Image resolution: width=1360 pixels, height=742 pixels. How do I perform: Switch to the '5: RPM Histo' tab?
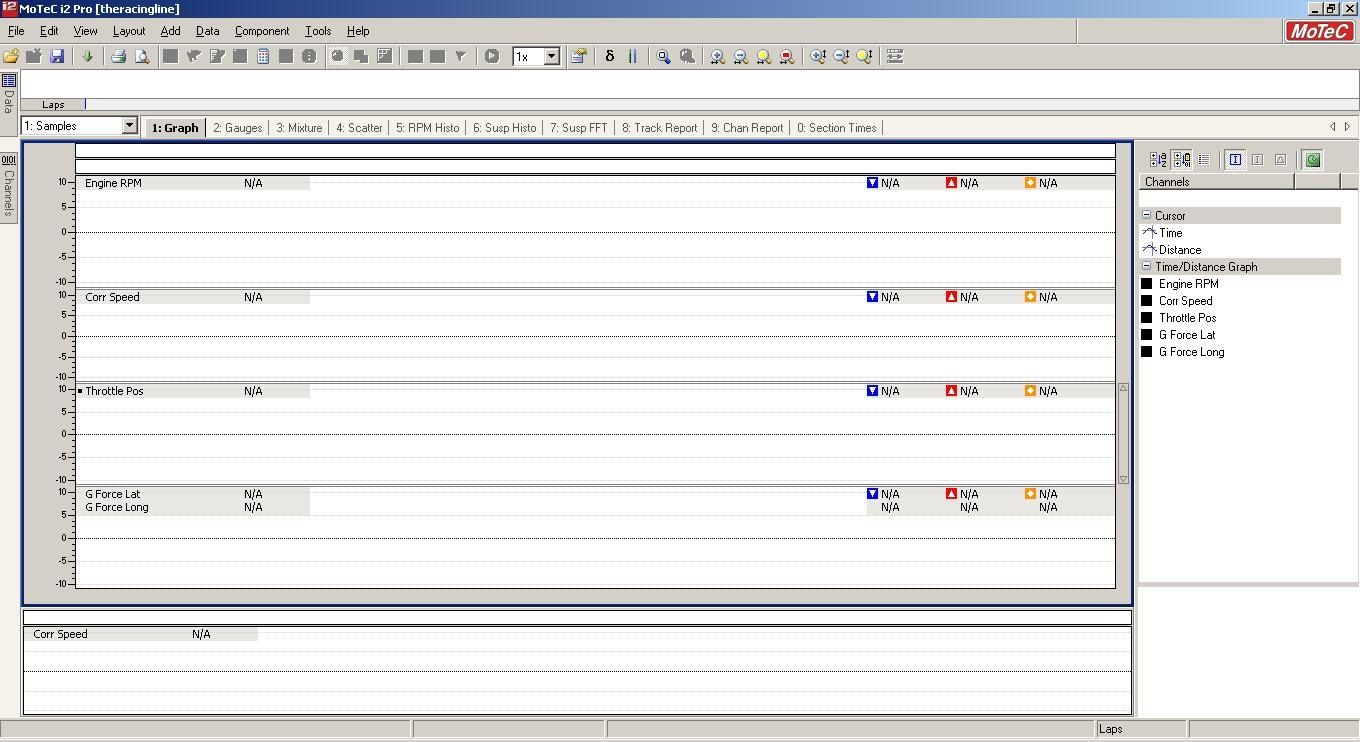coord(427,128)
